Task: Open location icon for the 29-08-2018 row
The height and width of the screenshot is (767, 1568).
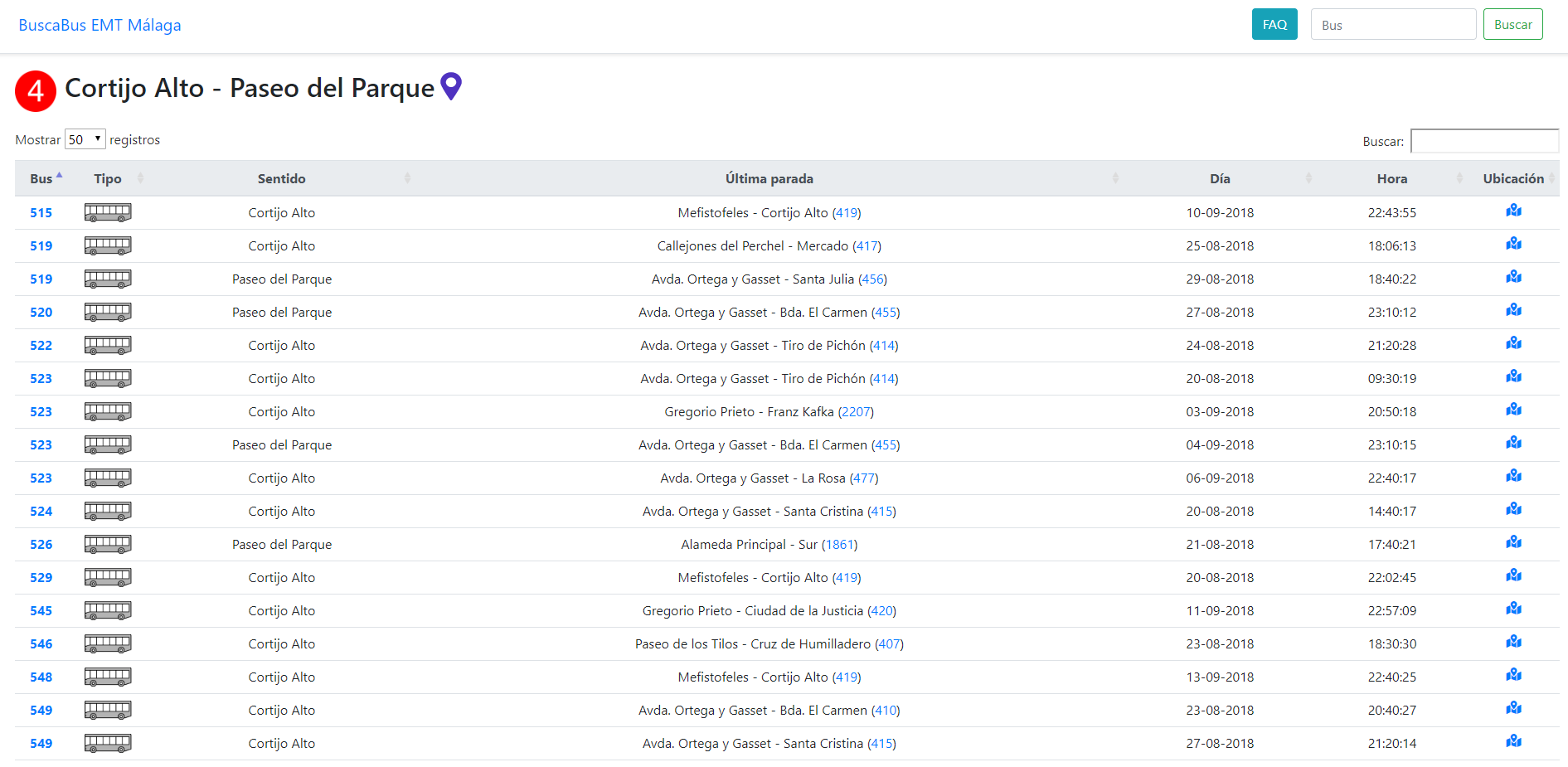Action: click(x=1513, y=277)
